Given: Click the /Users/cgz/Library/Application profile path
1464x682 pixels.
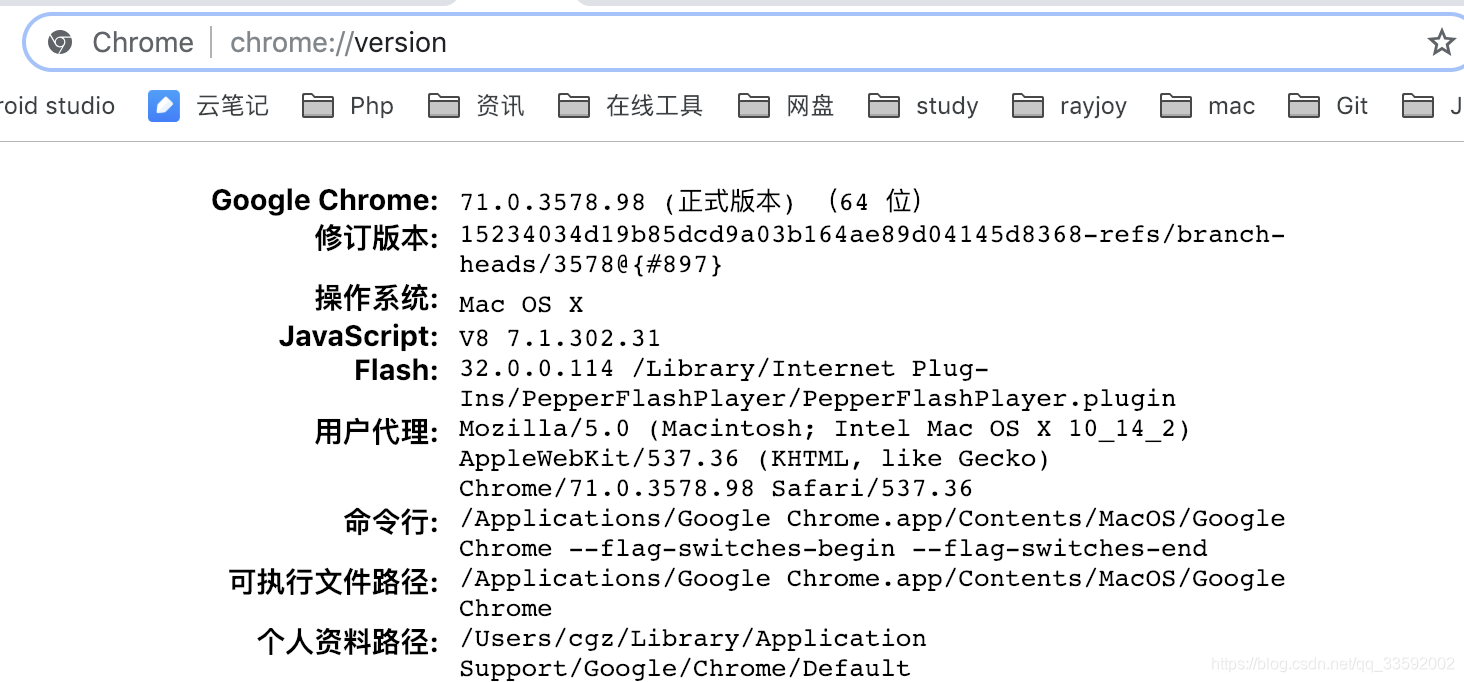Looking at the screenshot, I should (x=693, y=639).
